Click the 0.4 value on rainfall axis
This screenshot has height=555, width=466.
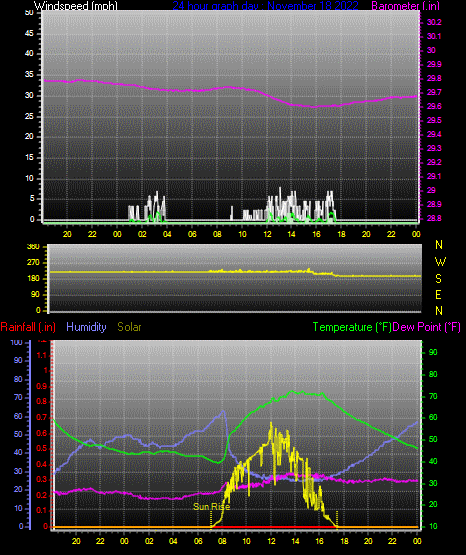pos(41,464)
